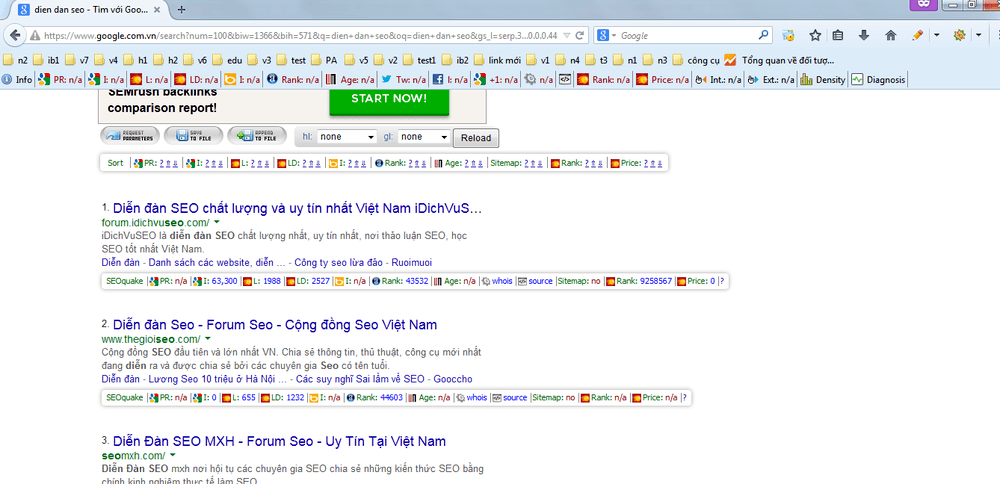Open the bookmarks list icon next to the star

838,36
